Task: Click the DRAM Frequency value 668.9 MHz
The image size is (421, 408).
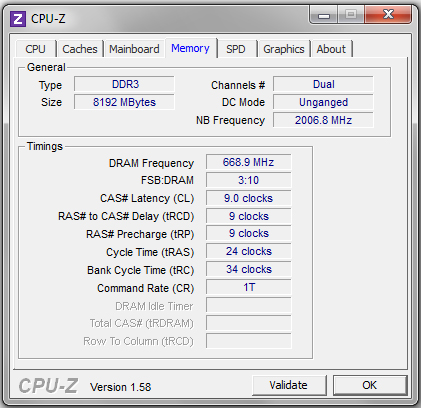Action: pos(249,162)
